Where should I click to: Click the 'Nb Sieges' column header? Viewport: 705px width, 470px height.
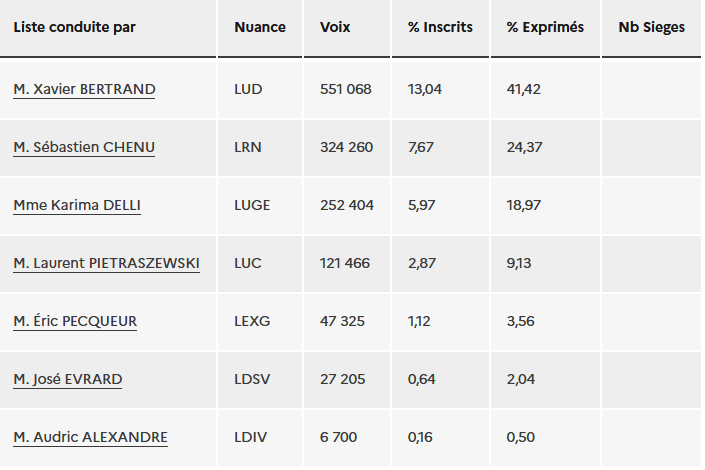pyautogui.click(x=651, y=27)
